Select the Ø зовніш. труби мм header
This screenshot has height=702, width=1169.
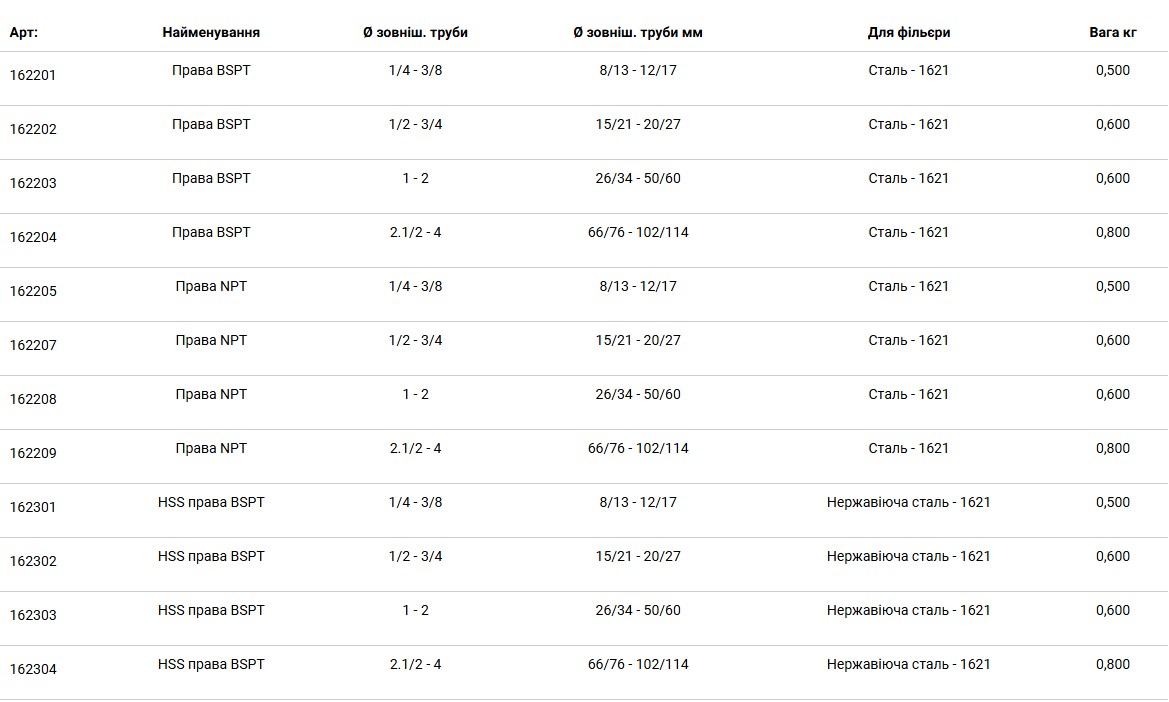click(638, 33)
